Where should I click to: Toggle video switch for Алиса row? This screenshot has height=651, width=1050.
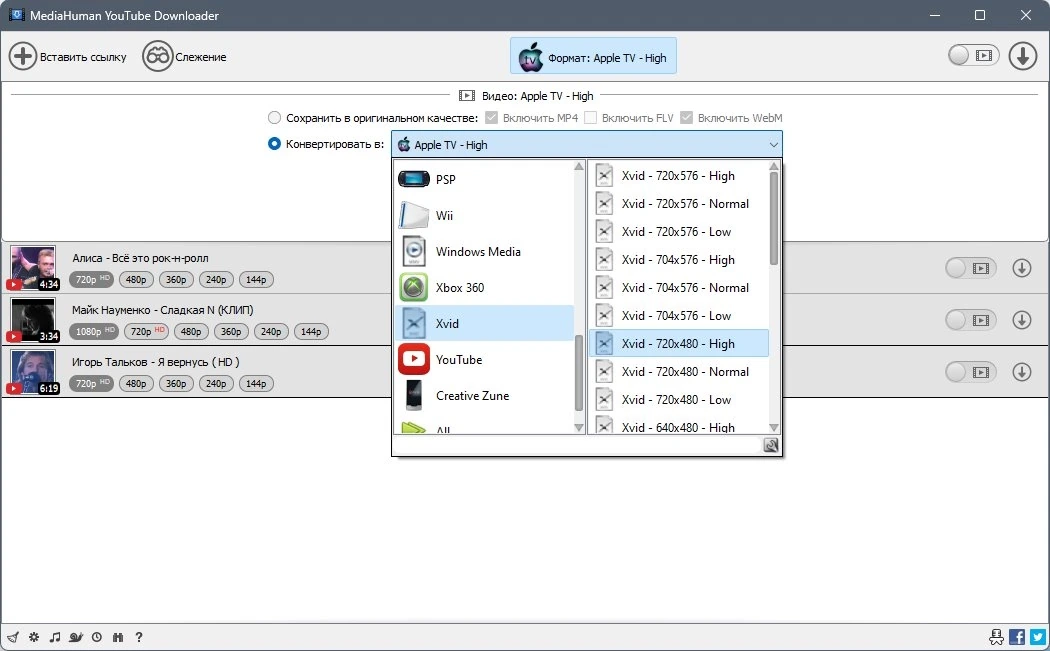(971, 268)
